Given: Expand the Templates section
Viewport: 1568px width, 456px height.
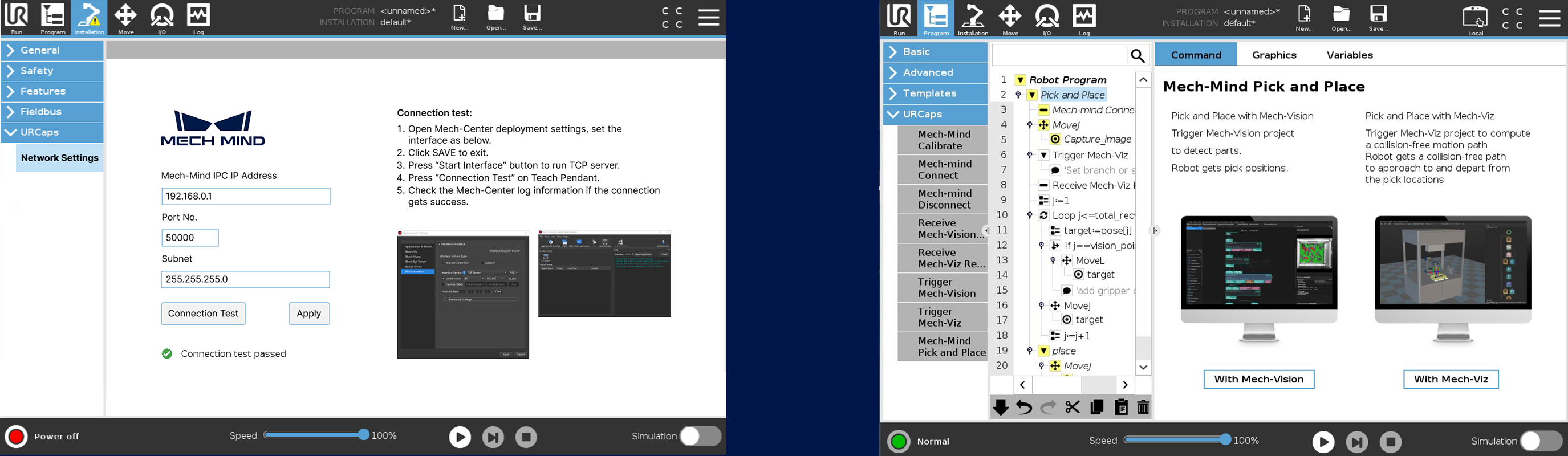Looking at the screenshot, I should point(935,93).
